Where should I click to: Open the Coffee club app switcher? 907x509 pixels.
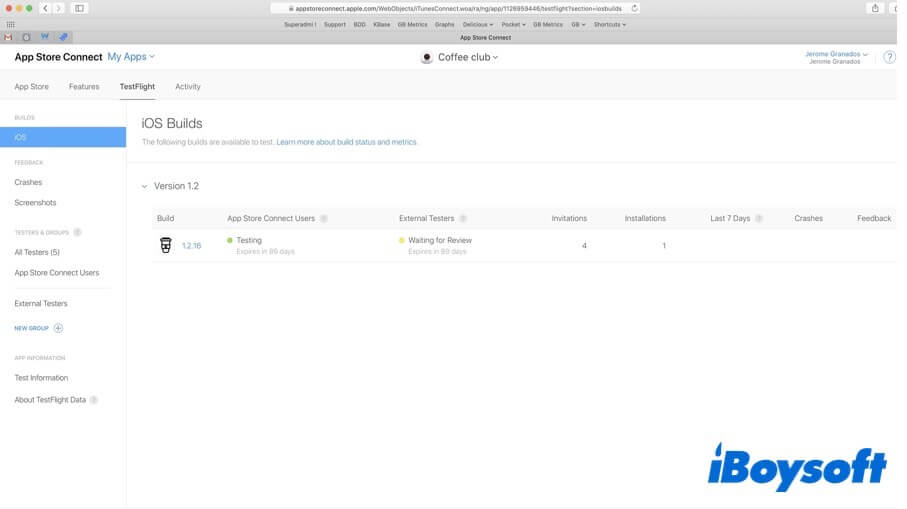(x=467, y=57)
